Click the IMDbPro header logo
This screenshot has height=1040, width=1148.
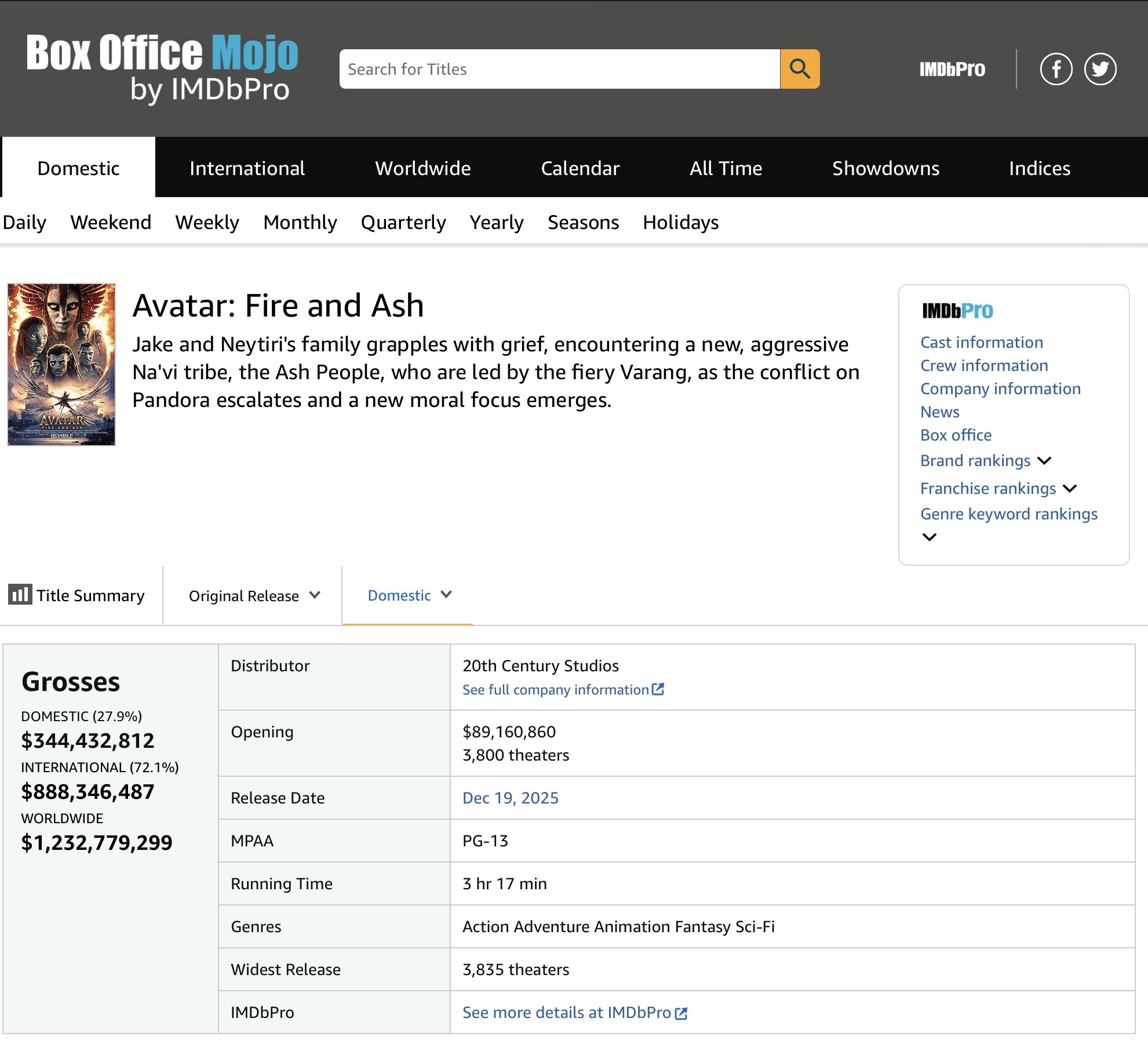click(952, 70)
